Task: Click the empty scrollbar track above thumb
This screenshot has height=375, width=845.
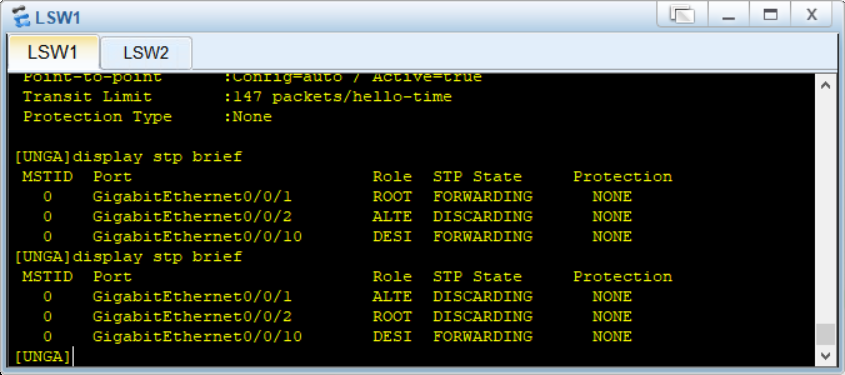Action: (x=825, y=209)
